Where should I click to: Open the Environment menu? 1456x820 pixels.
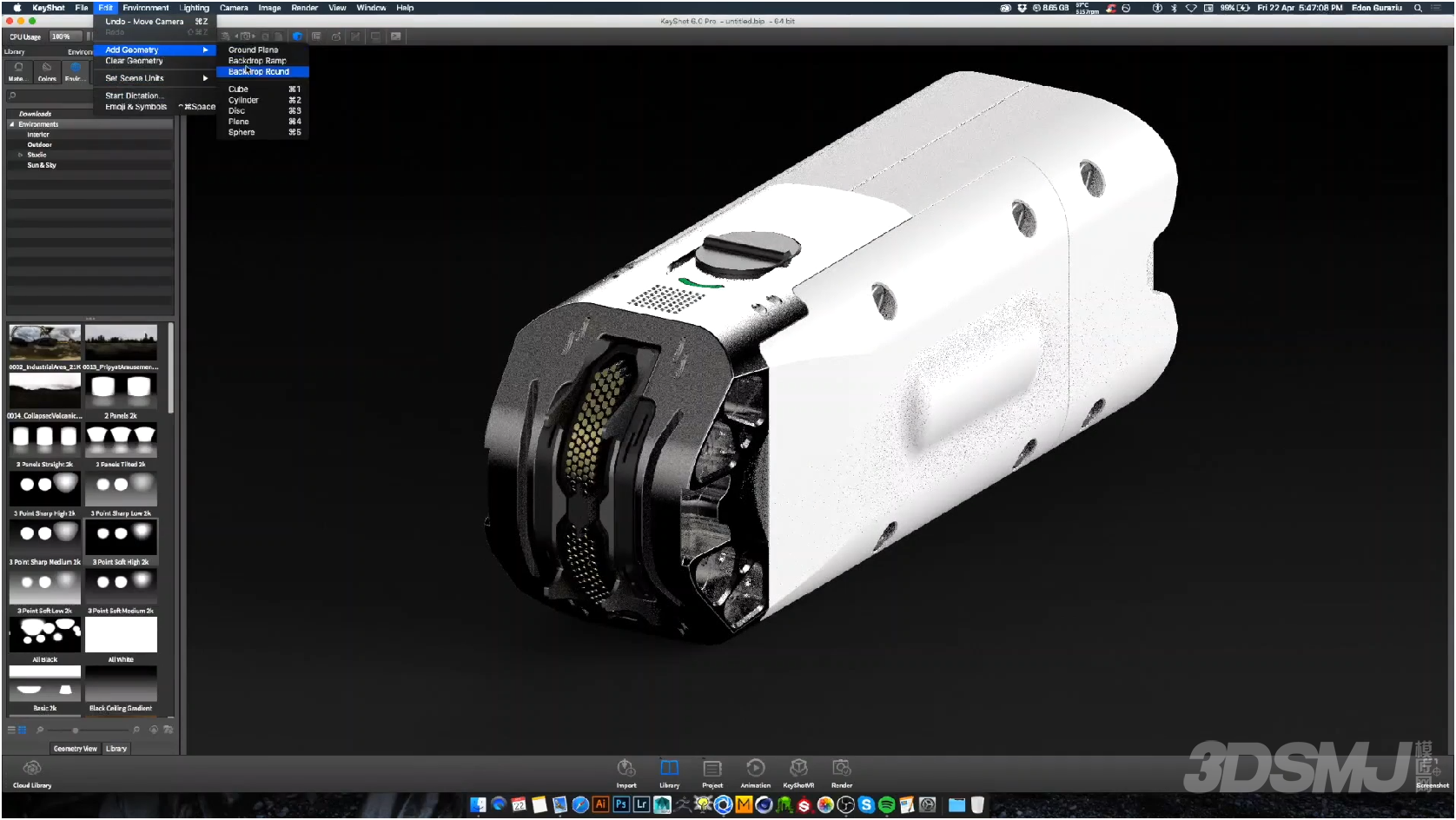pos(145,8)
